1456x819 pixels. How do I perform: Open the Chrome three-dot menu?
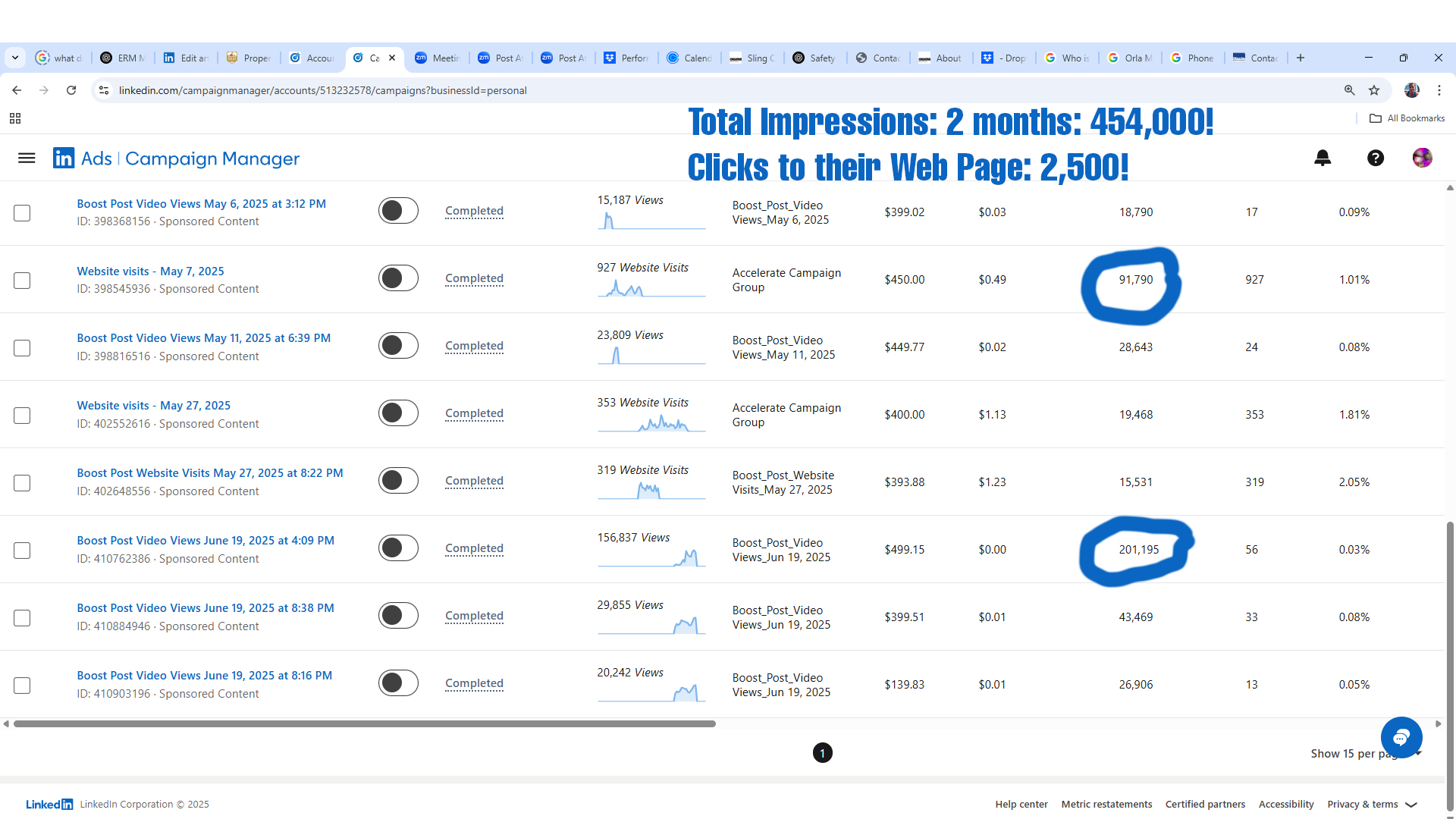point(1439,90)
